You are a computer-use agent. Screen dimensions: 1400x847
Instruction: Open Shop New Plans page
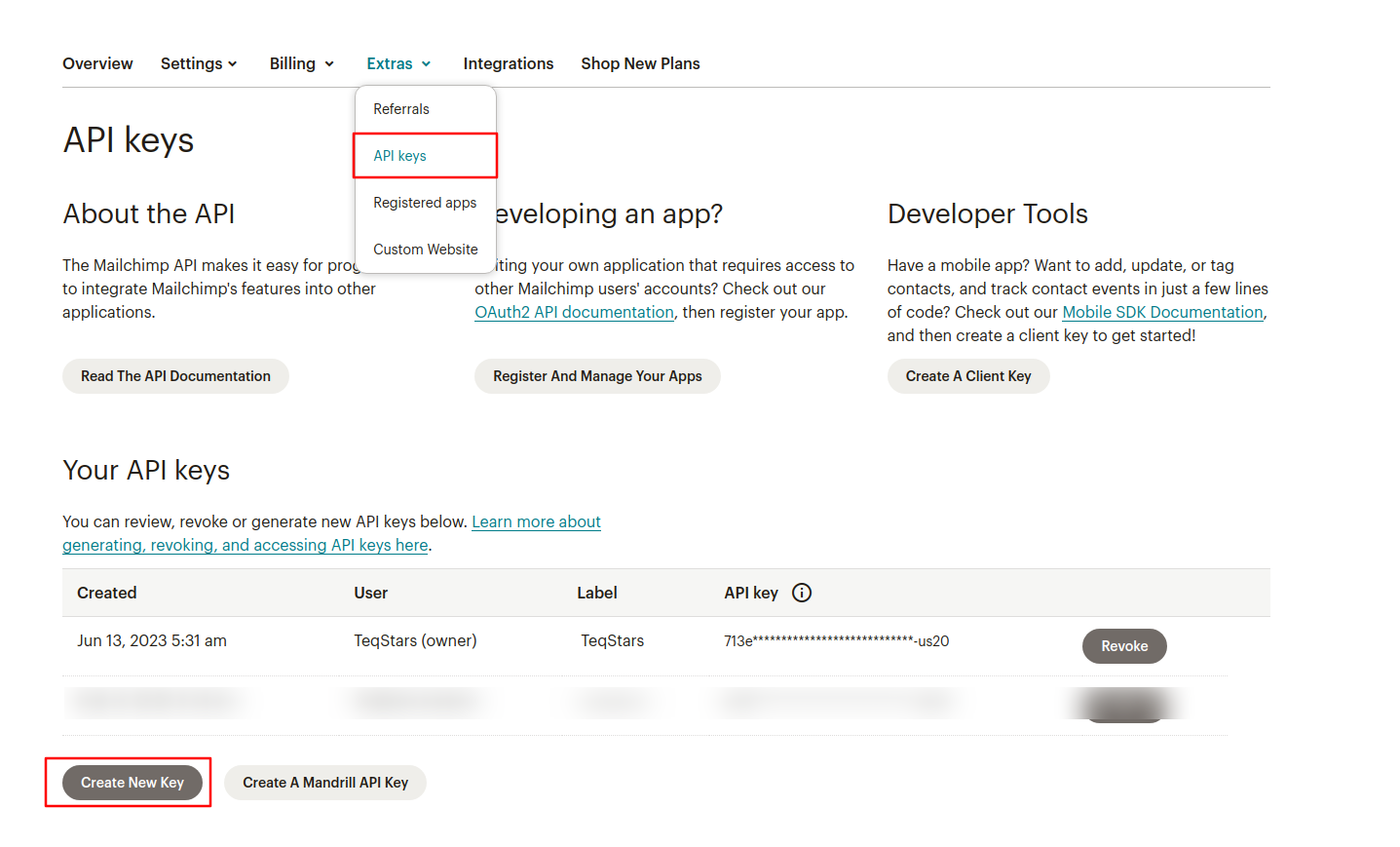[x=640, y=63]
